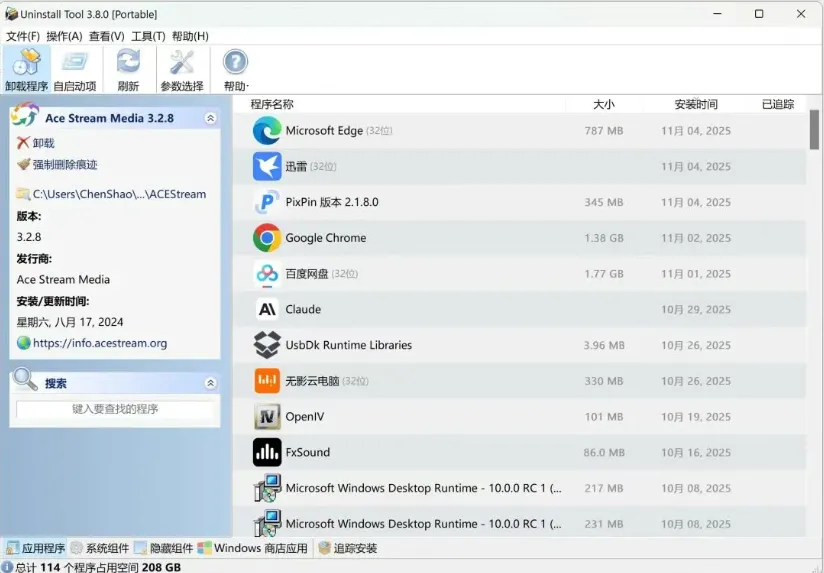This screenshot has height=573, width=824.
Task: Click the program list vertical scrollbar thumb
Action: [x=814, y=129]
